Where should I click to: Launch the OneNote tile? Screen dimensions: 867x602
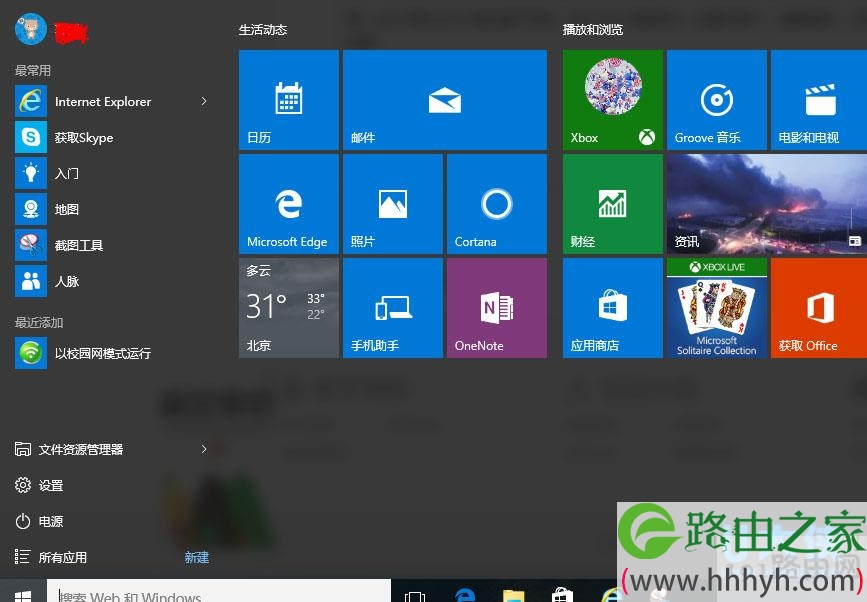click(497, 308)
